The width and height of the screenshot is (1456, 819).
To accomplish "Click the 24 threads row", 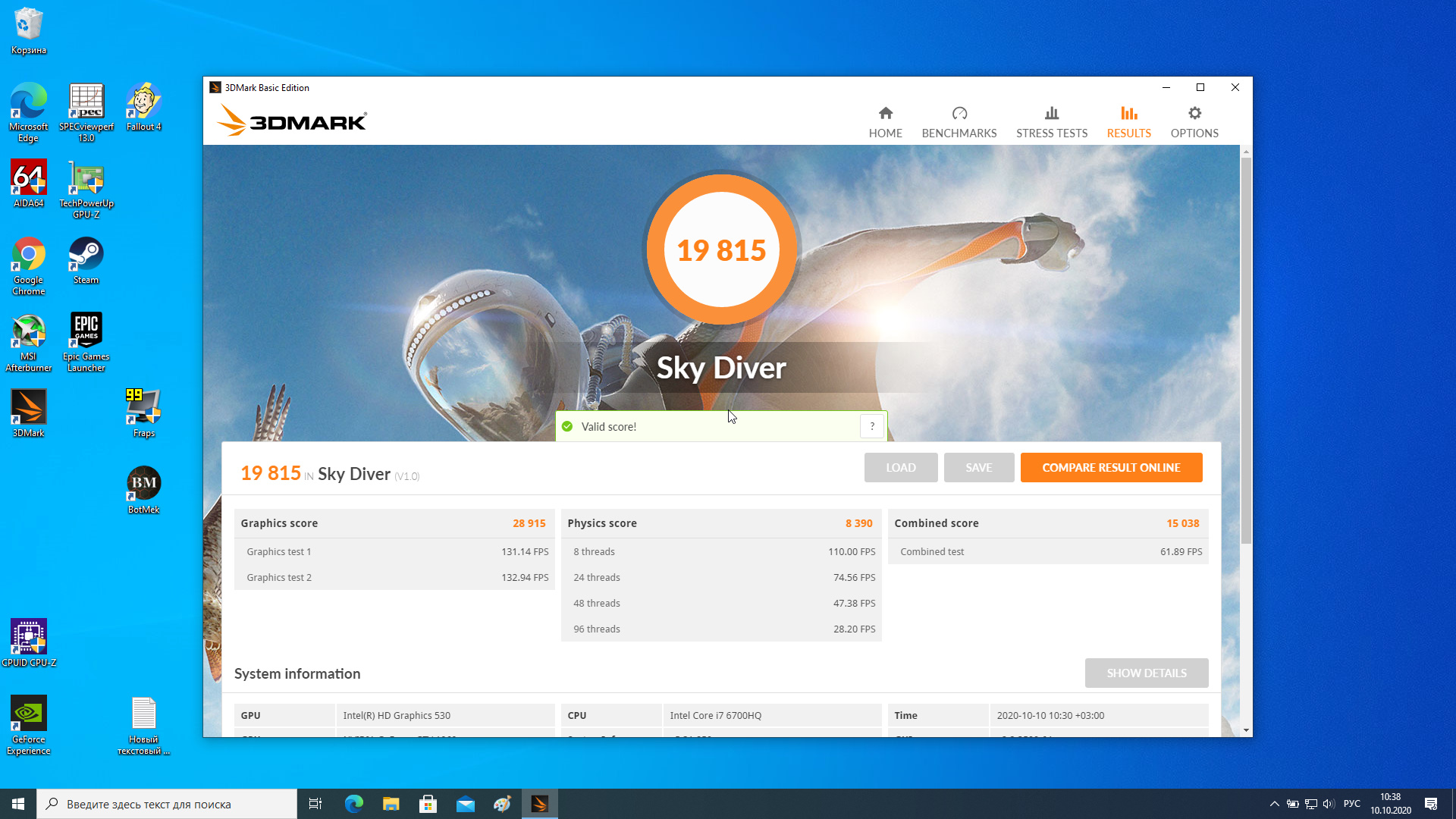I will (x=721, y=577).
